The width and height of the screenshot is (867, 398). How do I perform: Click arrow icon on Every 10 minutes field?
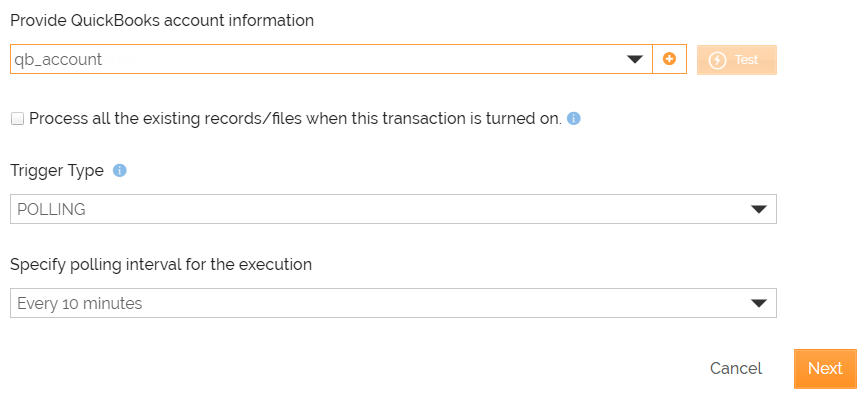759,303
